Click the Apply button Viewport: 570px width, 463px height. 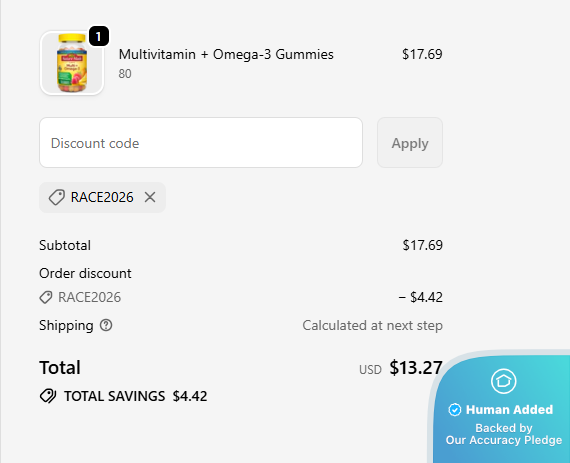pos(410,142)
